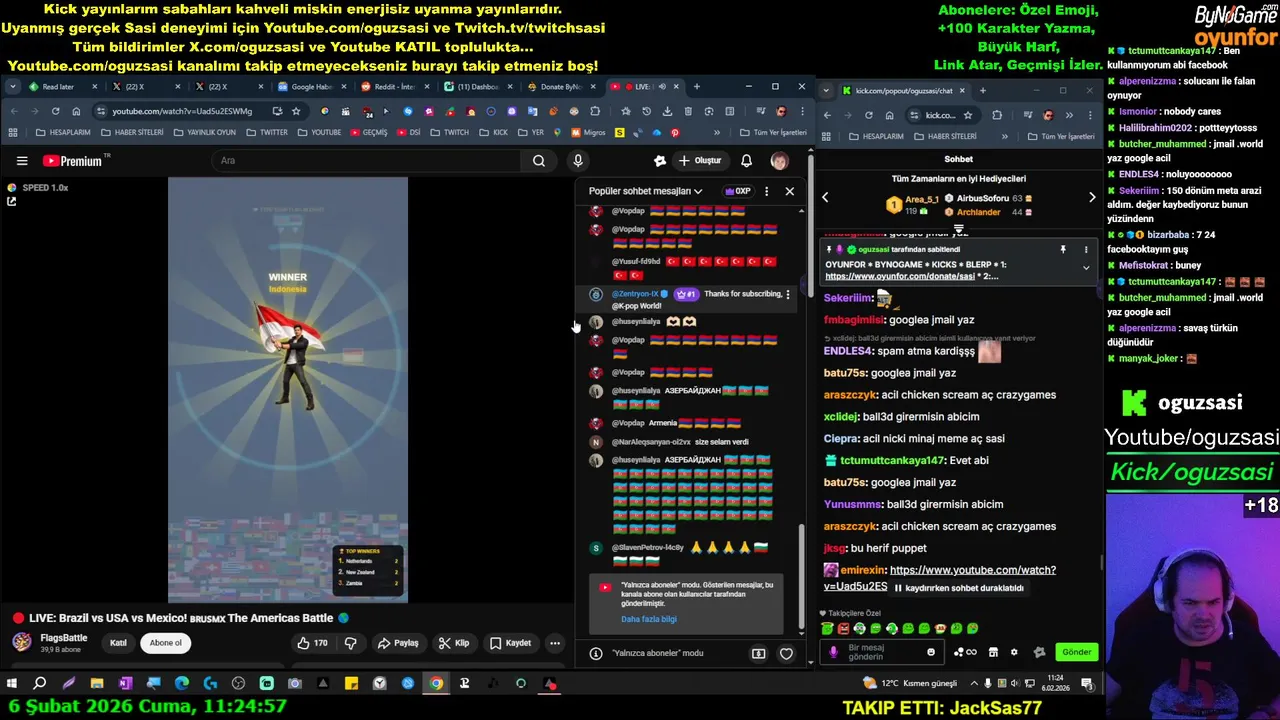Open a new tab in YouTube window

click(x=697, y=87)
